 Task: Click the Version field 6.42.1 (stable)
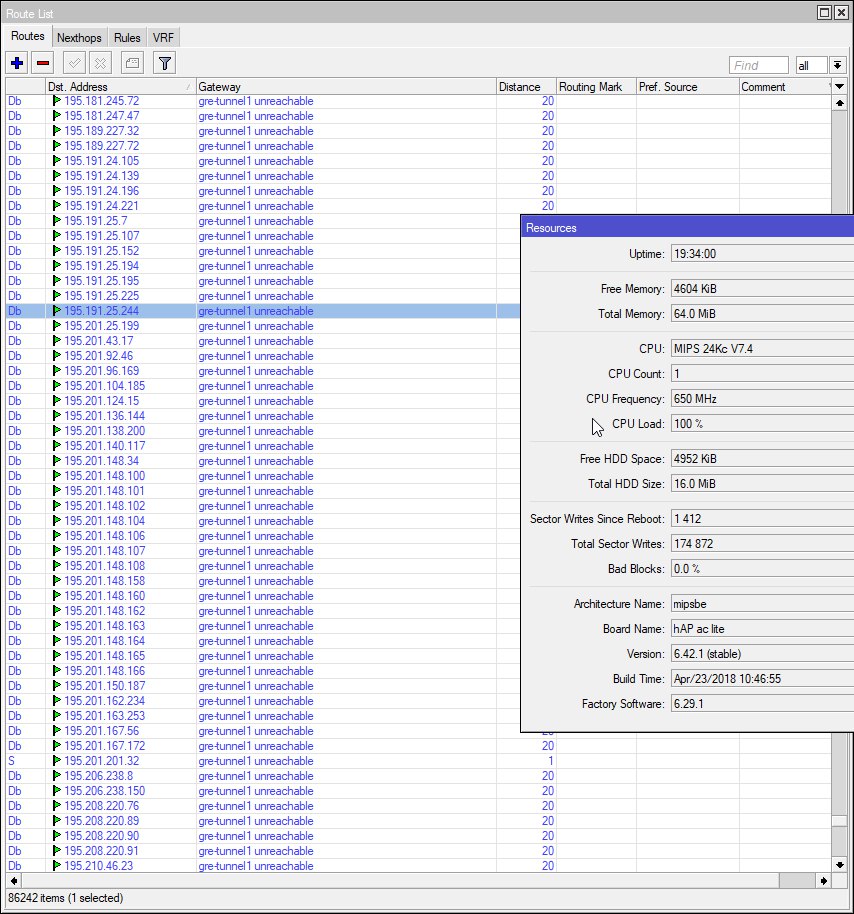(762, 654)
